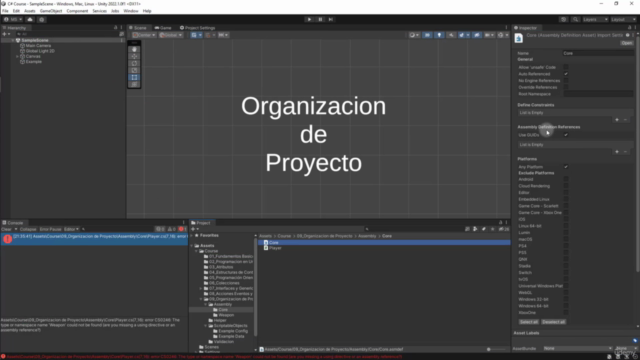
Task: Toggle hidden-objects visibility icon in Scene toolbar
Action: (x=477, y=35)
